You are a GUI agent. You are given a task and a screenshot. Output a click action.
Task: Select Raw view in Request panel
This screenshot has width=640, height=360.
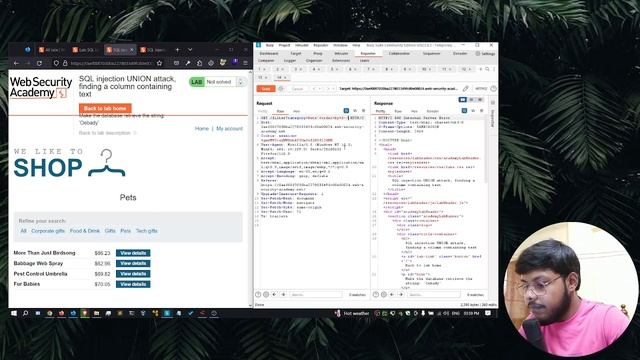coord(280,111)
